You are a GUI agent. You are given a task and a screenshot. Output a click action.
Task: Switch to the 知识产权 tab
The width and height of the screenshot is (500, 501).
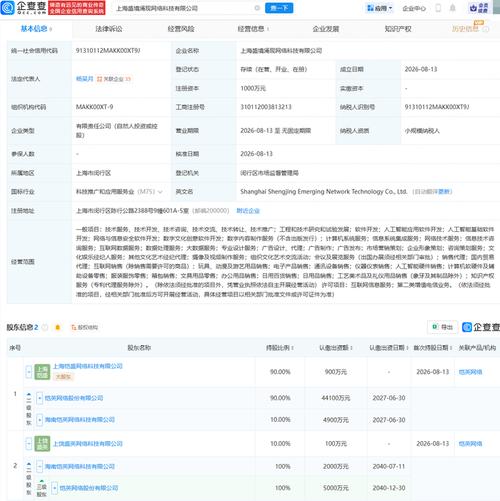pos(398,29)
